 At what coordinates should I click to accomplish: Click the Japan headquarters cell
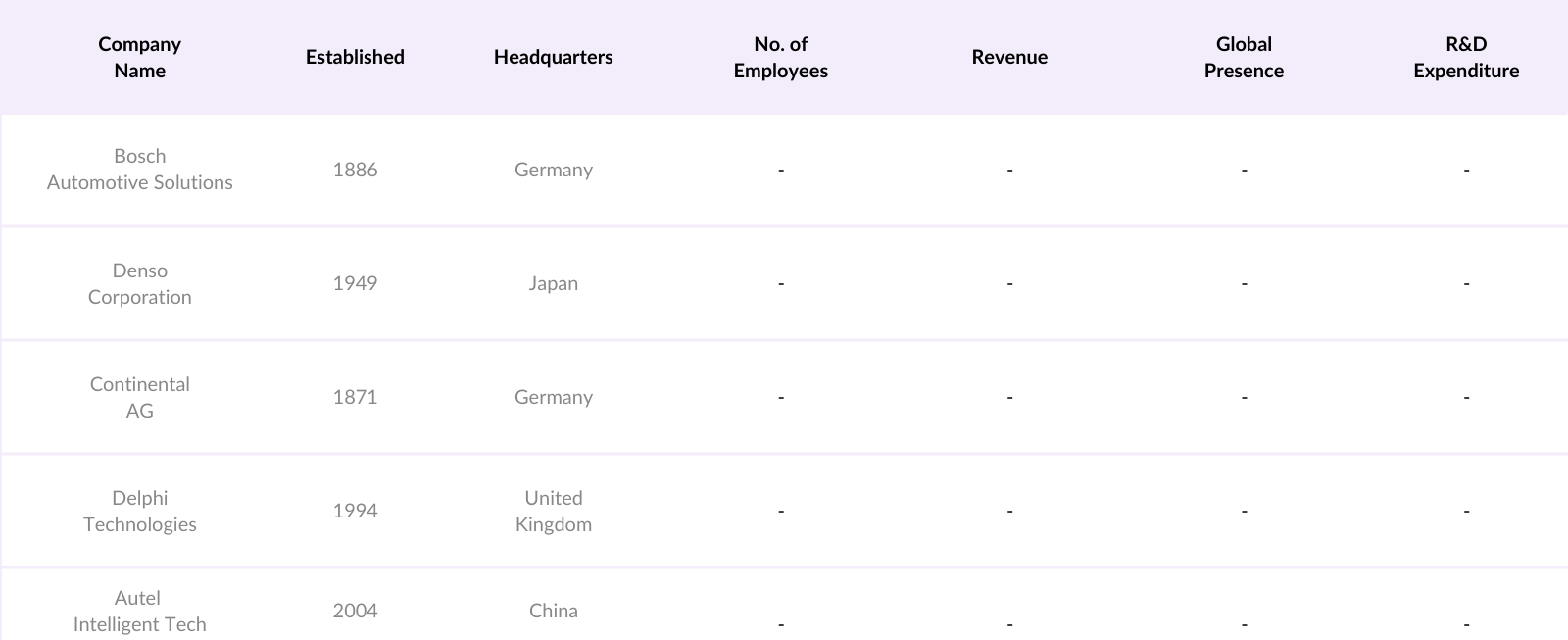553,283
